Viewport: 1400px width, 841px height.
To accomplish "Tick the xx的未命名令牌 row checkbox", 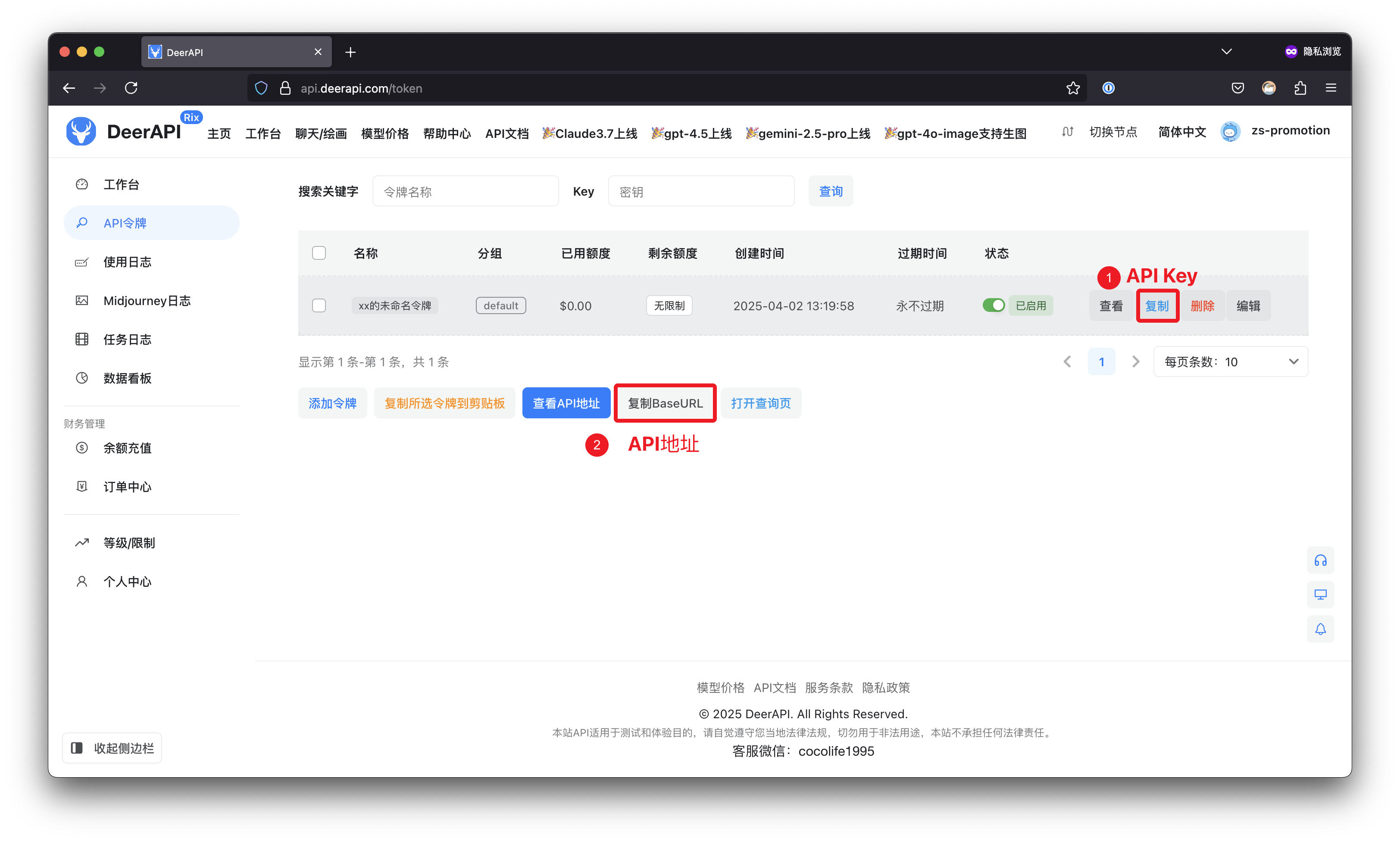I will pos(319,305).
